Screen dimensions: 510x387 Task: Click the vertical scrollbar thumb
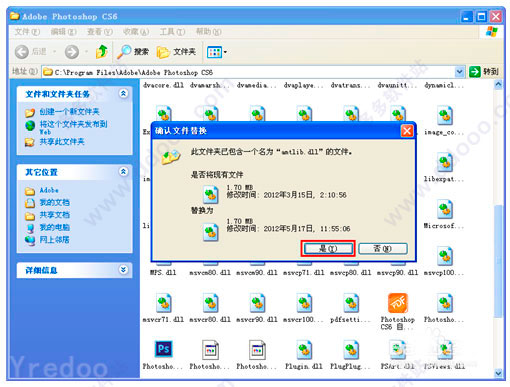coord(498,260)
